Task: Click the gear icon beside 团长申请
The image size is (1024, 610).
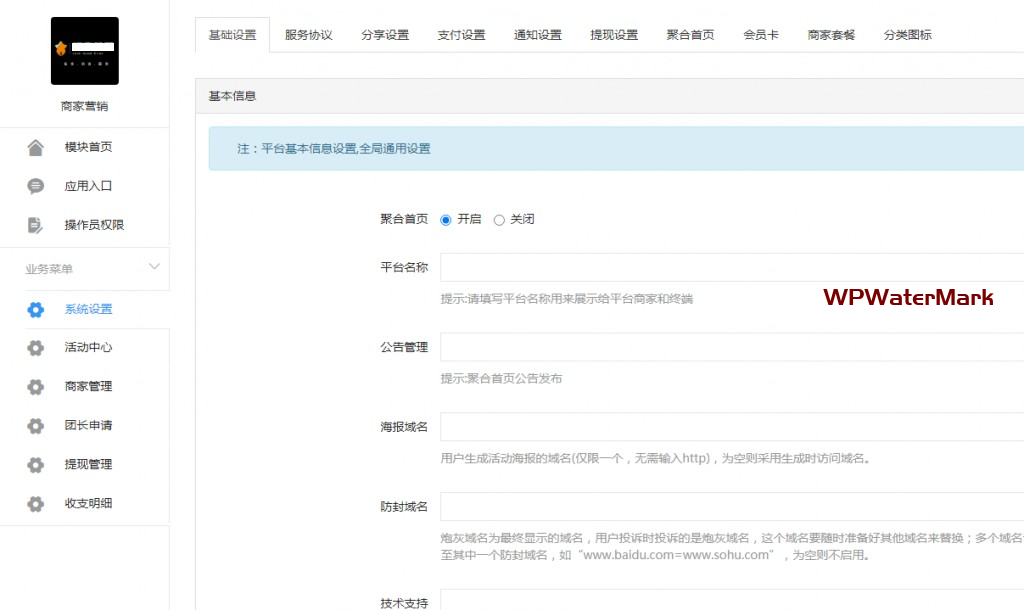Action: pyautogui.click(x=36, y=426)
